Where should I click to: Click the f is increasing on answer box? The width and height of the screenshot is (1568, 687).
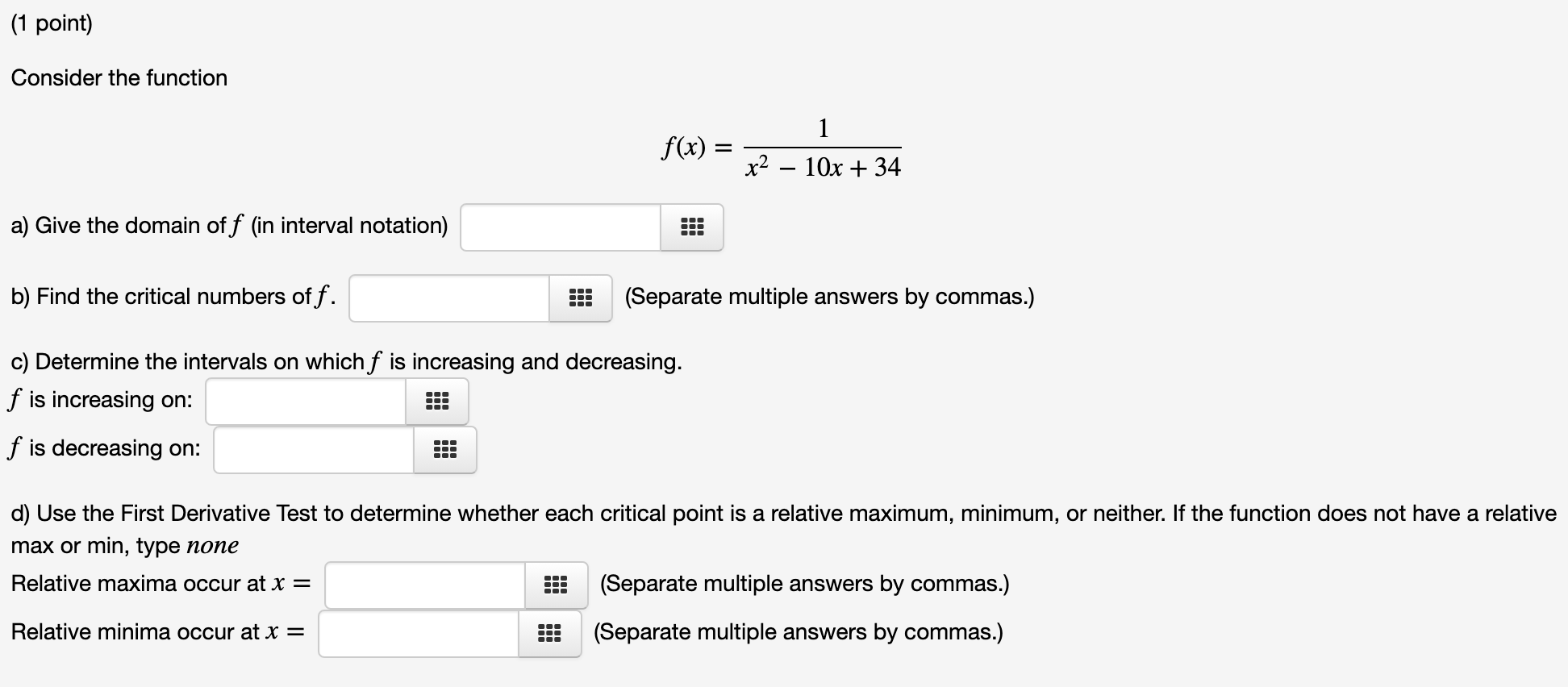305,401
